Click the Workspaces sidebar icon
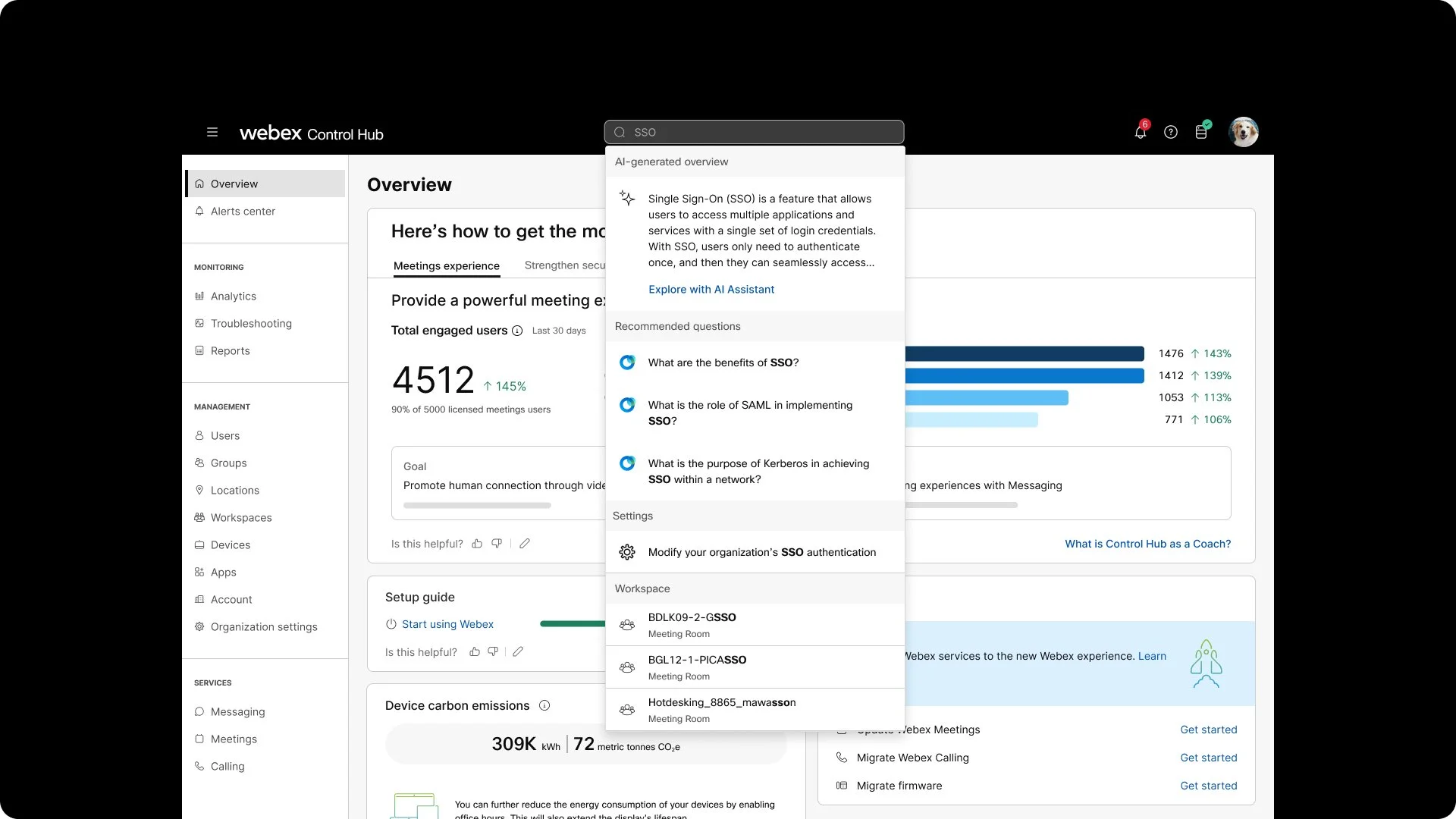Image resolution: width=1456 pixels, height=819 pixels. (x=199, y=517)
